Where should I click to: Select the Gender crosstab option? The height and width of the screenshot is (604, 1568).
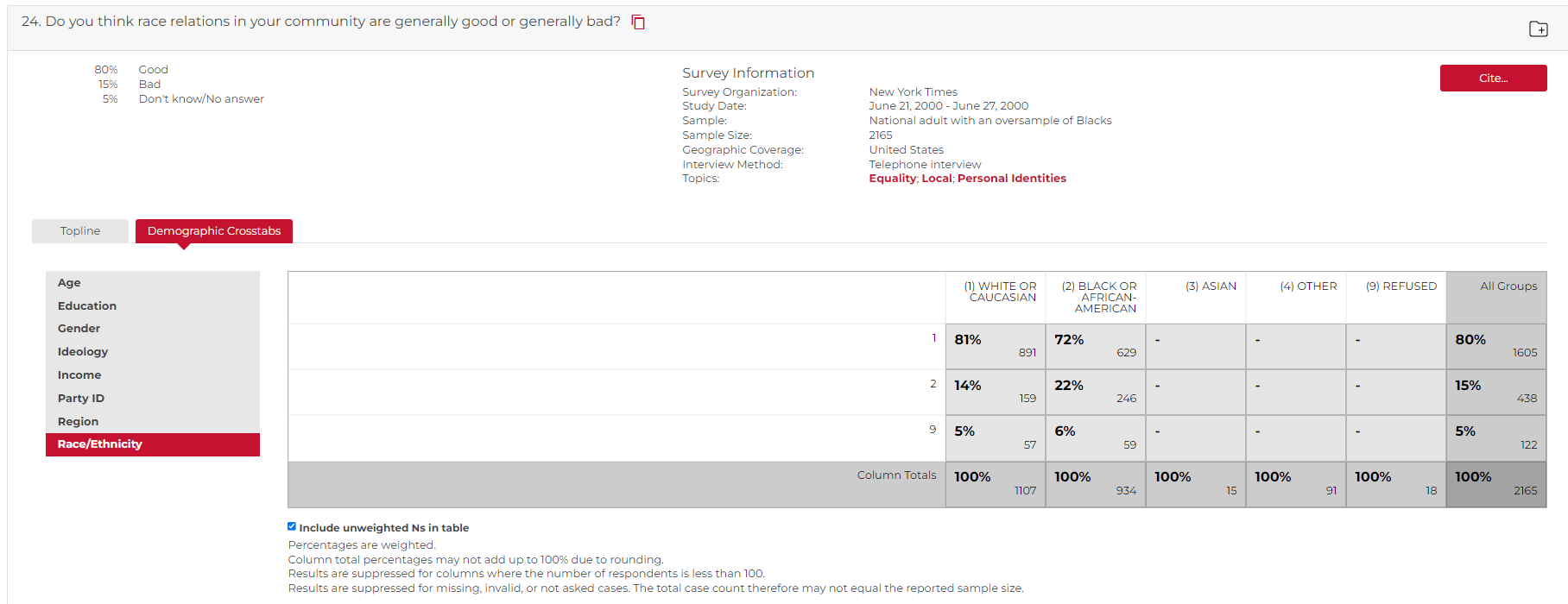tap(79, 329)
